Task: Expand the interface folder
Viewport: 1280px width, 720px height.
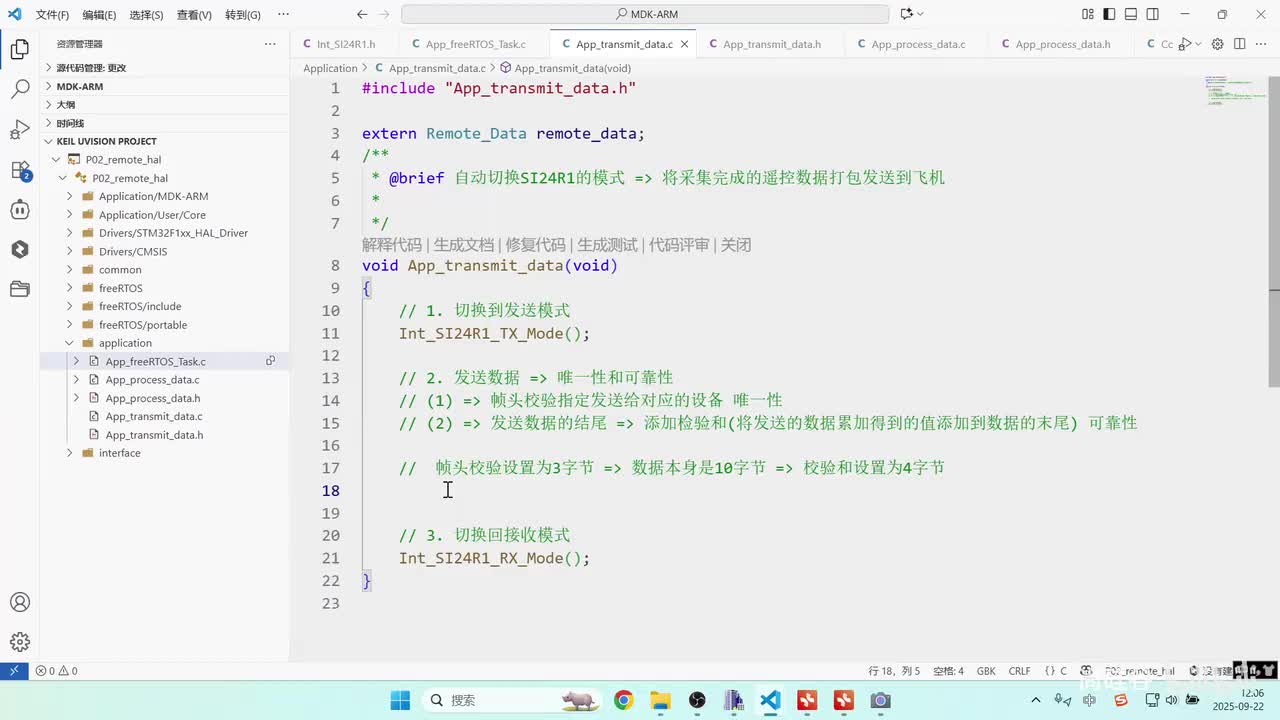Action: [164, 453]
